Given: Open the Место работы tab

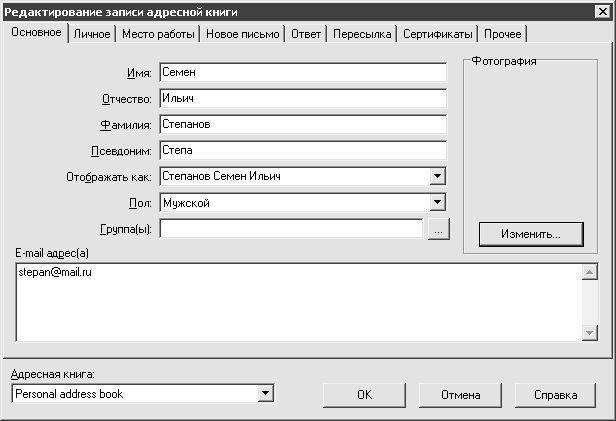Looking at the screenshot, I should click(x=158, y=34).
